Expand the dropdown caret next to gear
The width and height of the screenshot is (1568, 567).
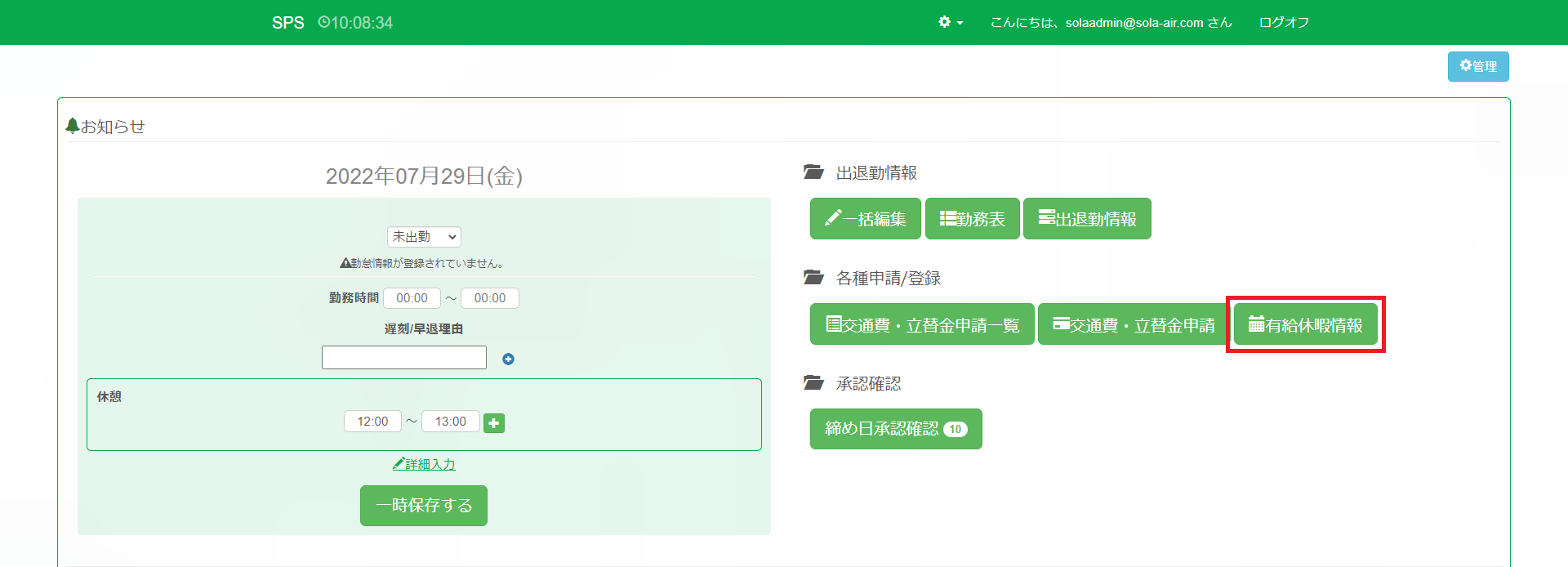point(960,23)
